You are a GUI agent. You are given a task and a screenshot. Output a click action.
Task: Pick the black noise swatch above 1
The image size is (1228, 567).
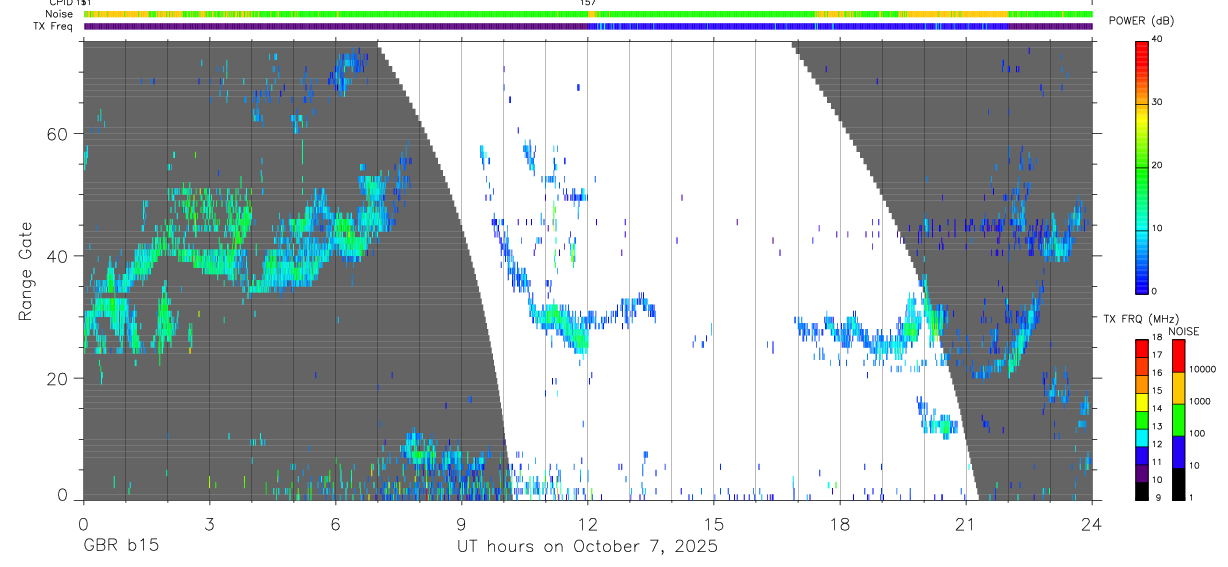click(1178, 483)
